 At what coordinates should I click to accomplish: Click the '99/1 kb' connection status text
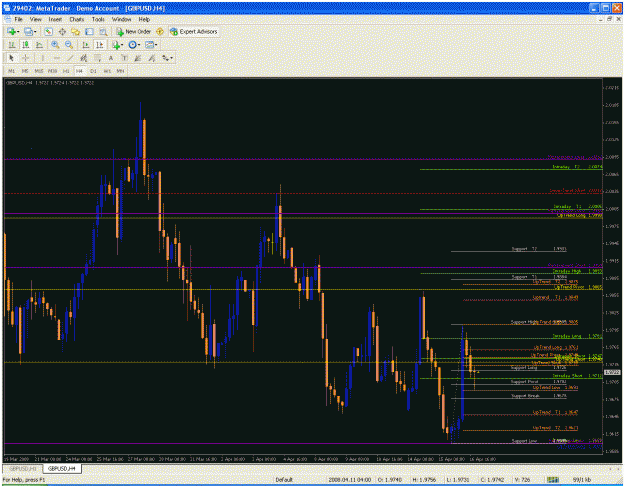tap(582, 480)
